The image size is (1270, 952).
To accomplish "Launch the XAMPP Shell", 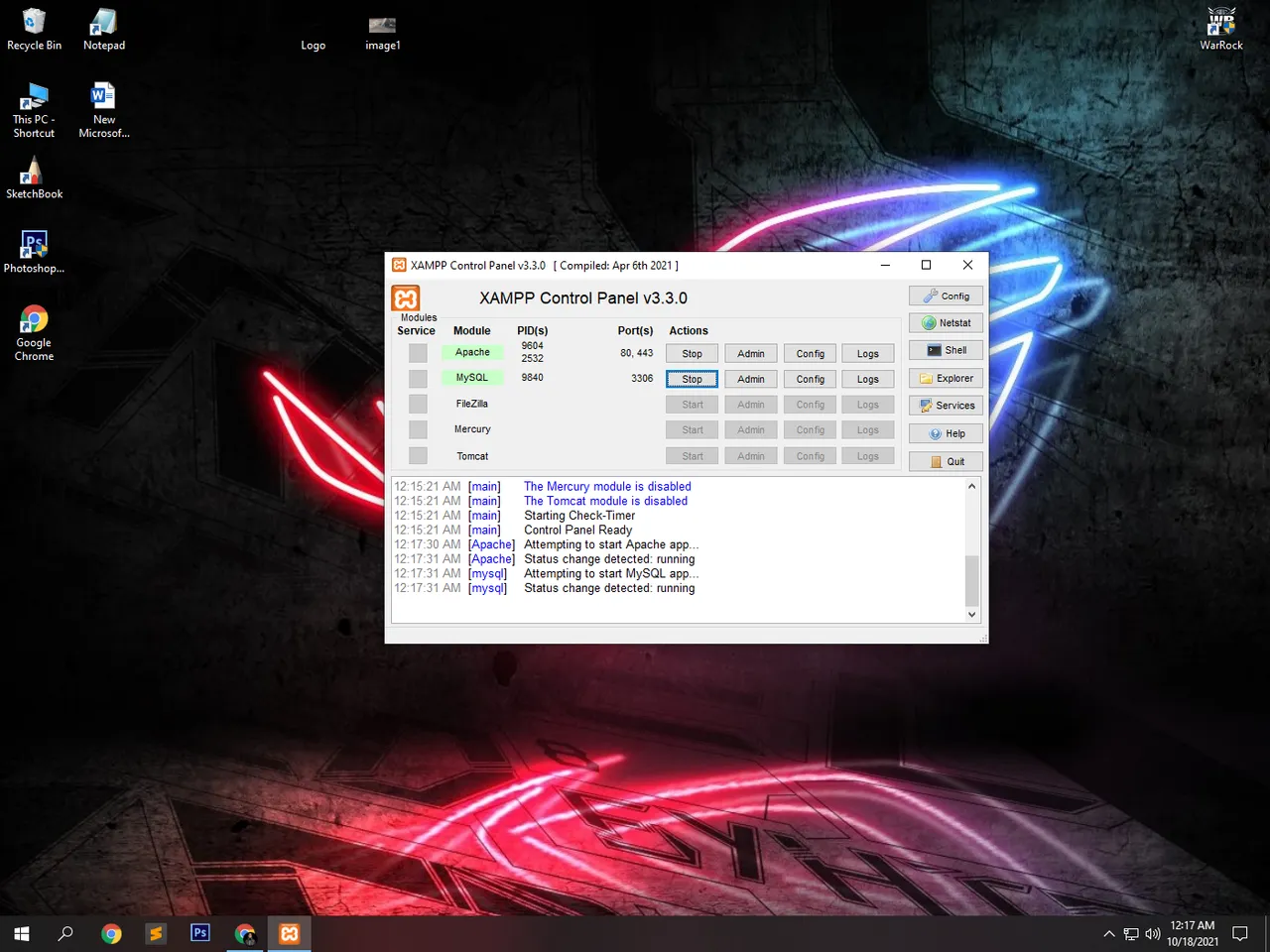I will click(x=946, y=350).
